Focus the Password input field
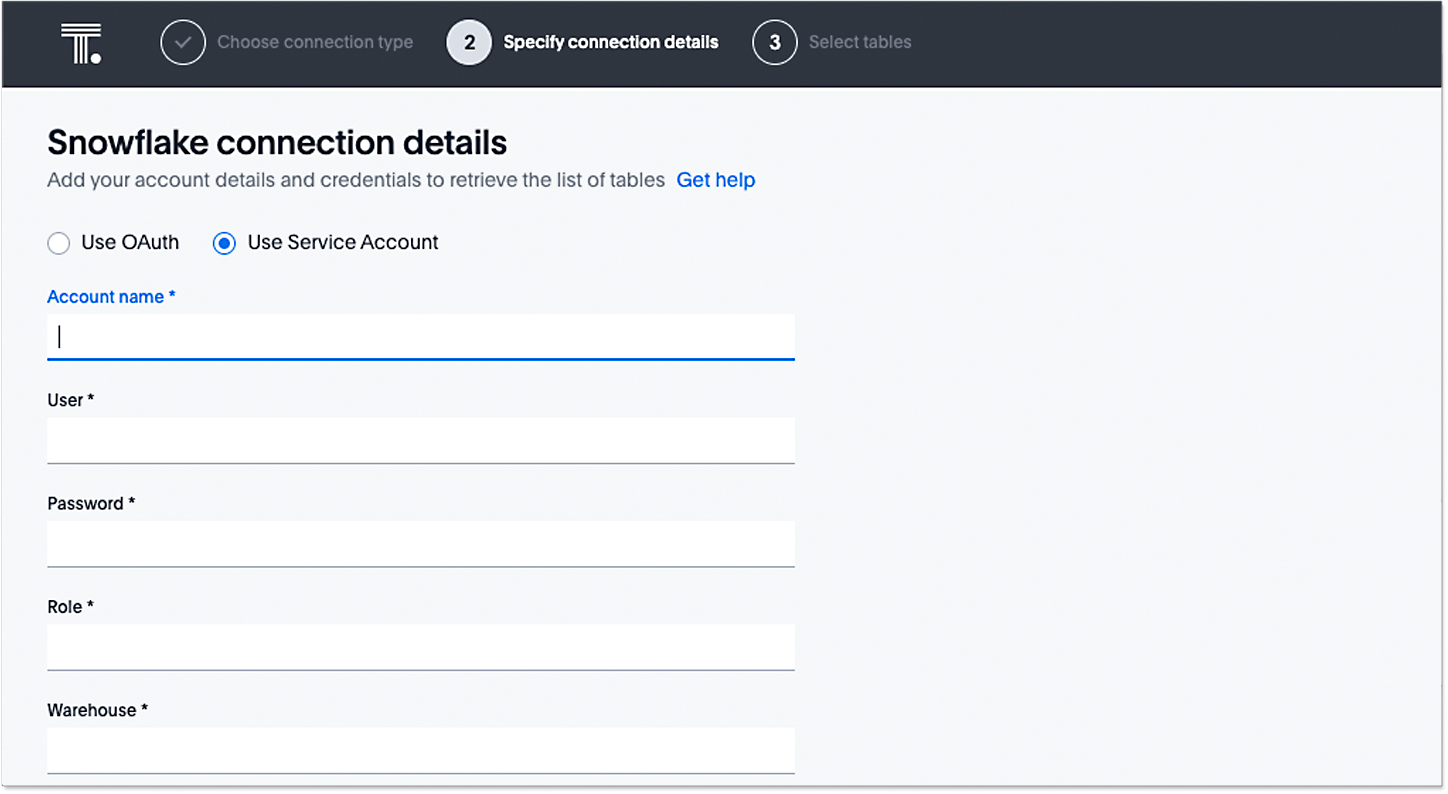This screenshot has width=1448, height=794. click(x=420, y=543)
